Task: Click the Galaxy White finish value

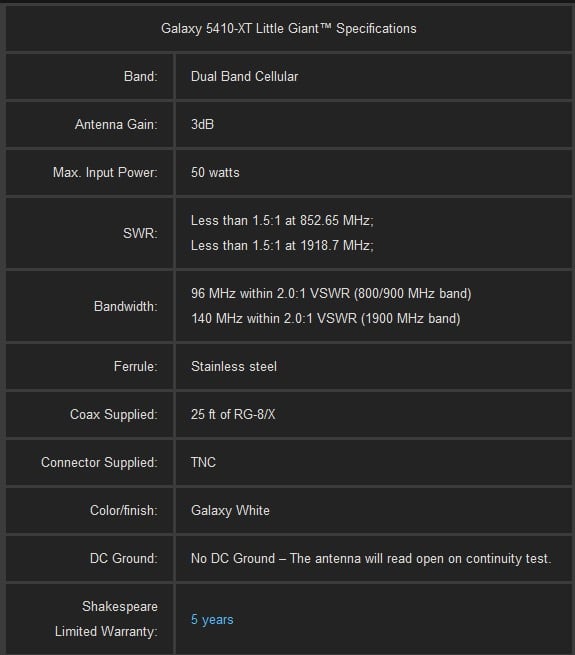Action: (230, 510)
